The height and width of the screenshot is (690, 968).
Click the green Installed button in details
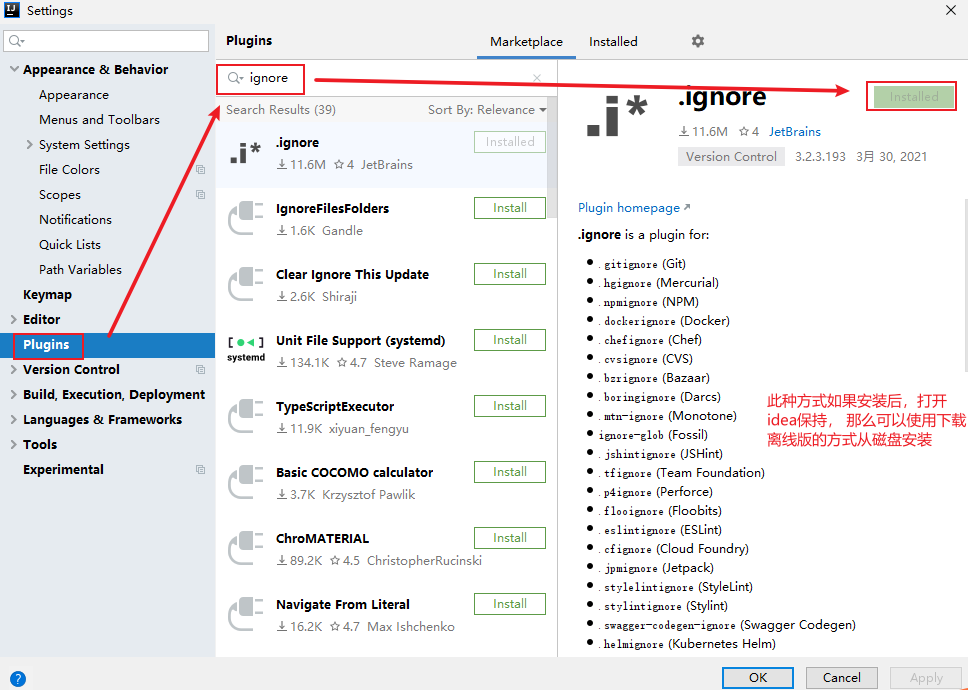914,96
